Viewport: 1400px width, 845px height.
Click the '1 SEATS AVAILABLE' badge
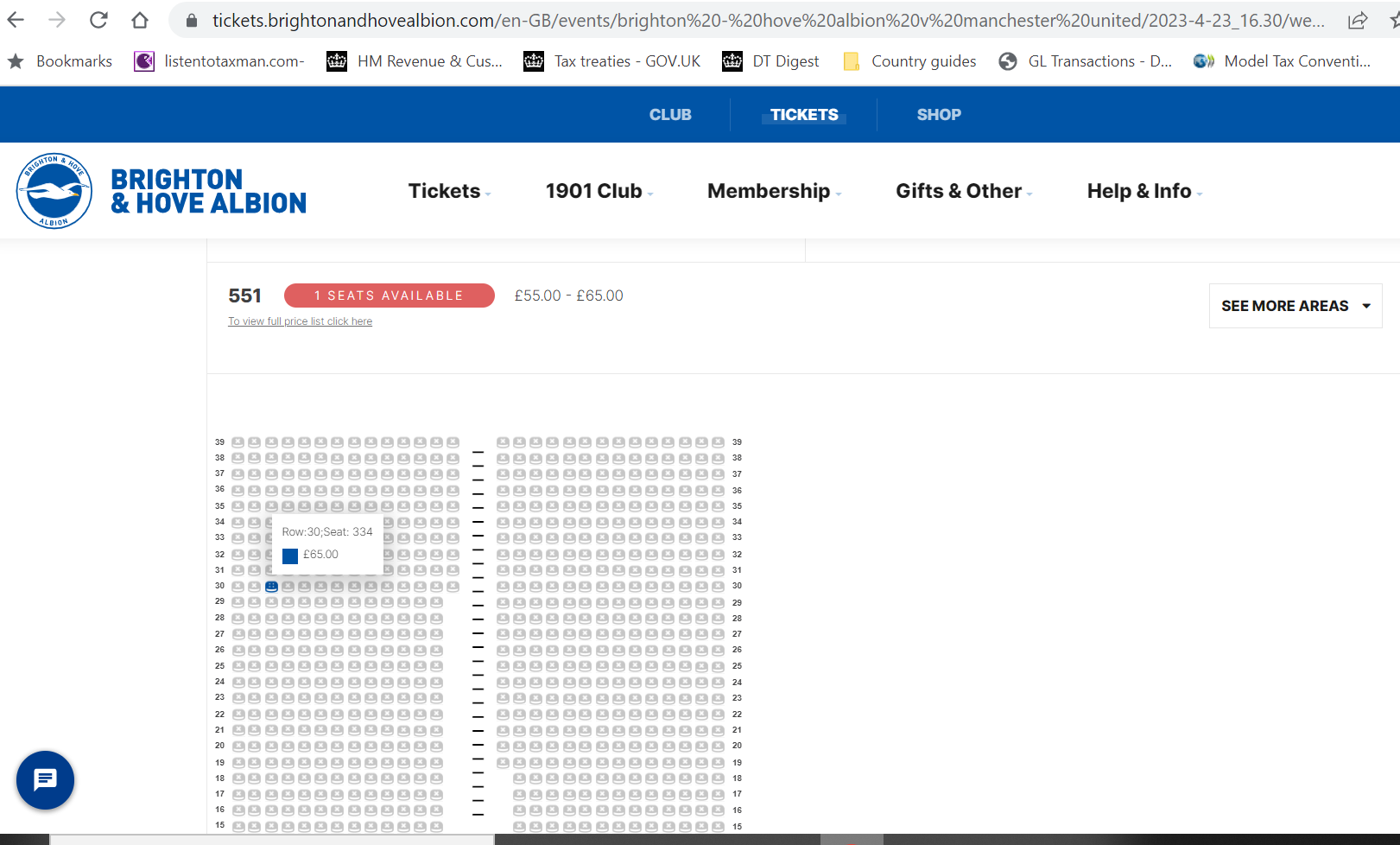[390, 295]
